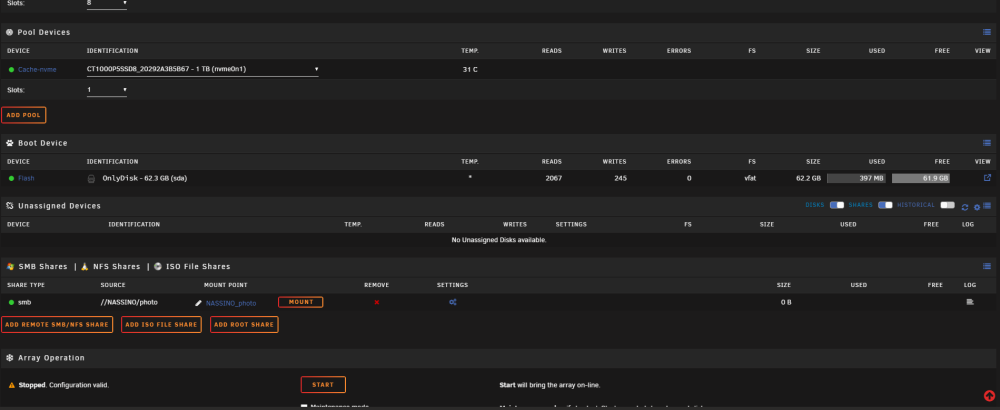Click the Pool Devices section title
Viewport: 1000px width, 410px height.
44,32
